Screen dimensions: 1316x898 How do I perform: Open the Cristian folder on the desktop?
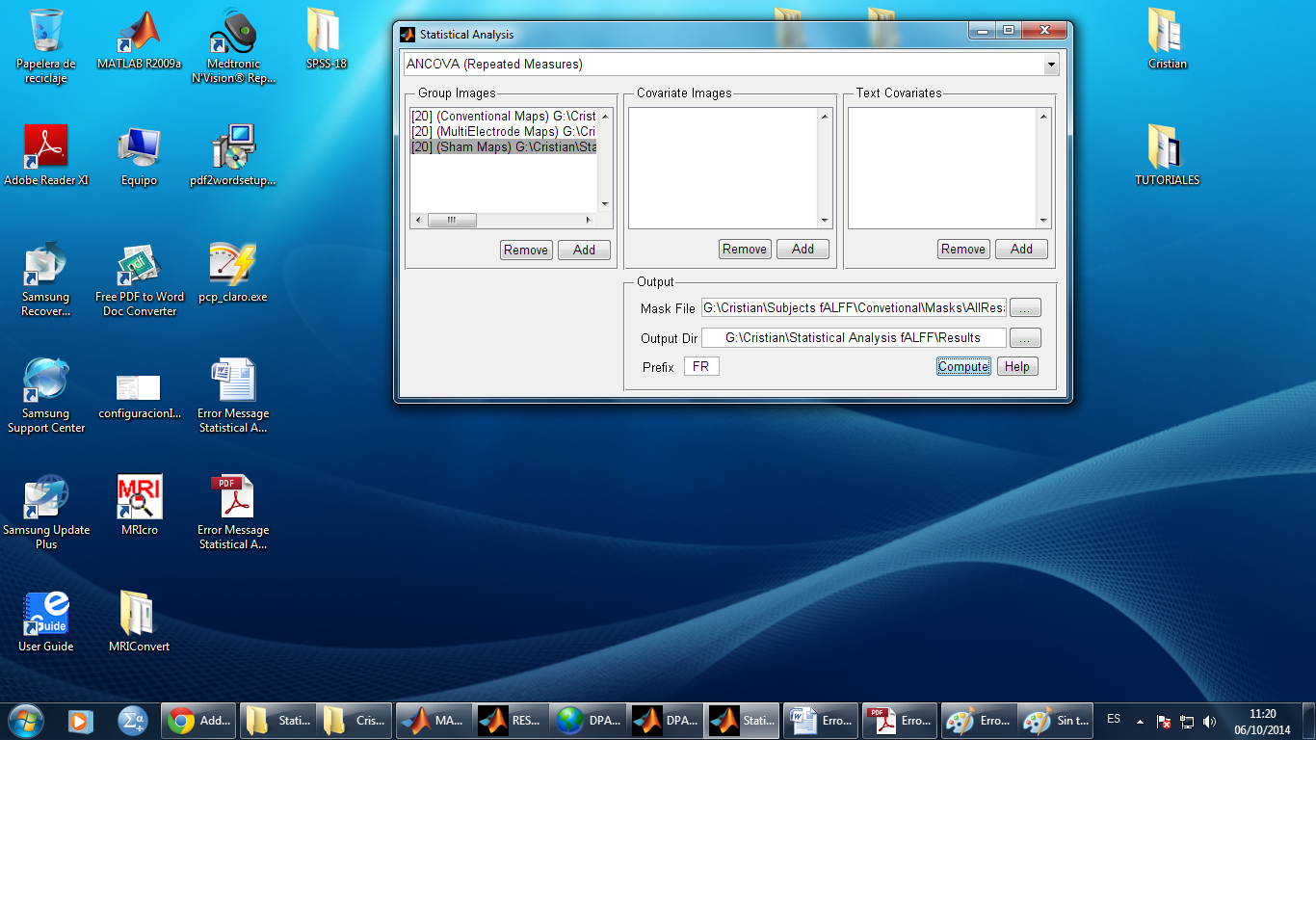coord(1167,40)
